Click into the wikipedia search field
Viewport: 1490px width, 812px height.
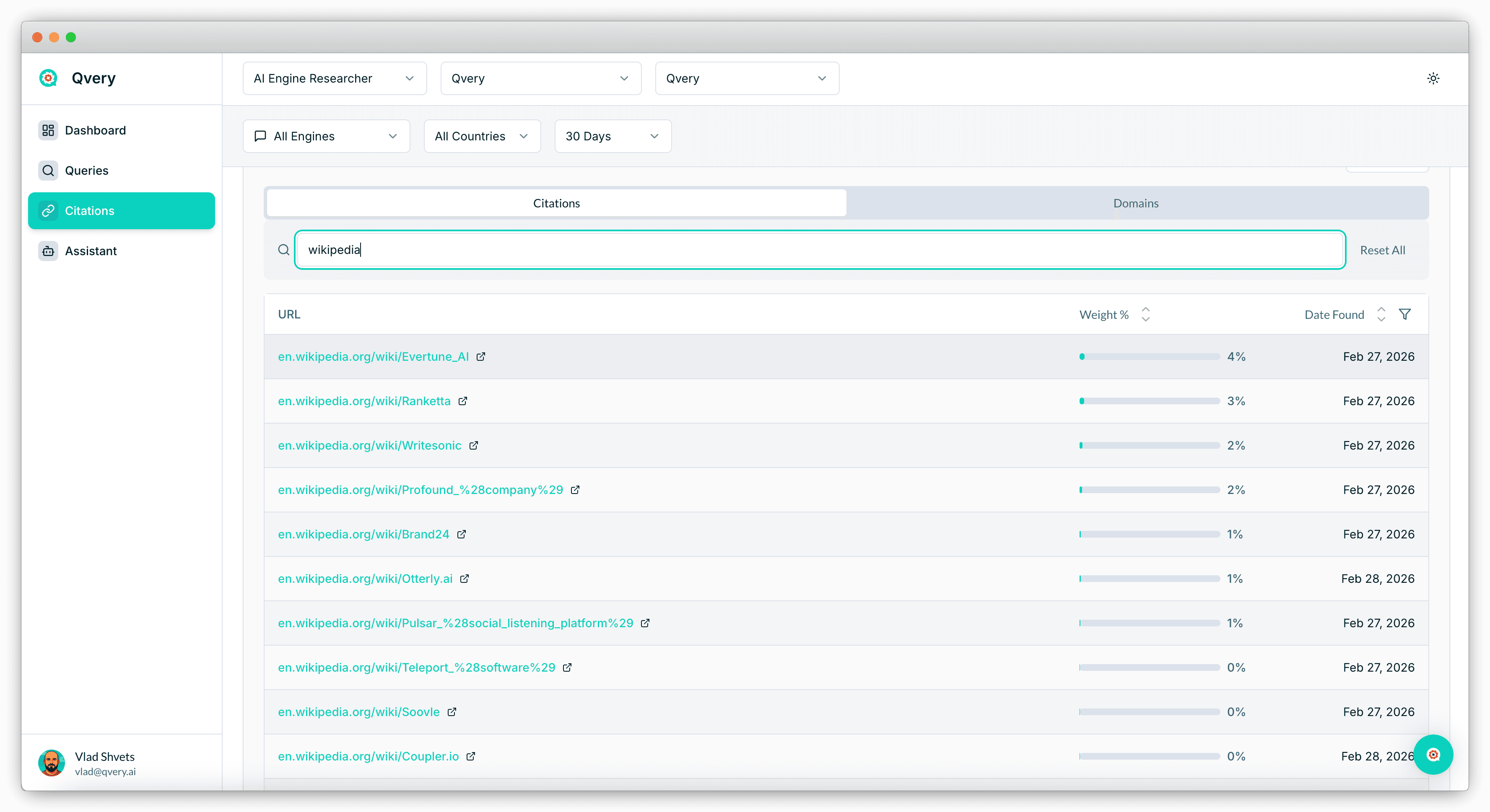[x=819, y=250]
